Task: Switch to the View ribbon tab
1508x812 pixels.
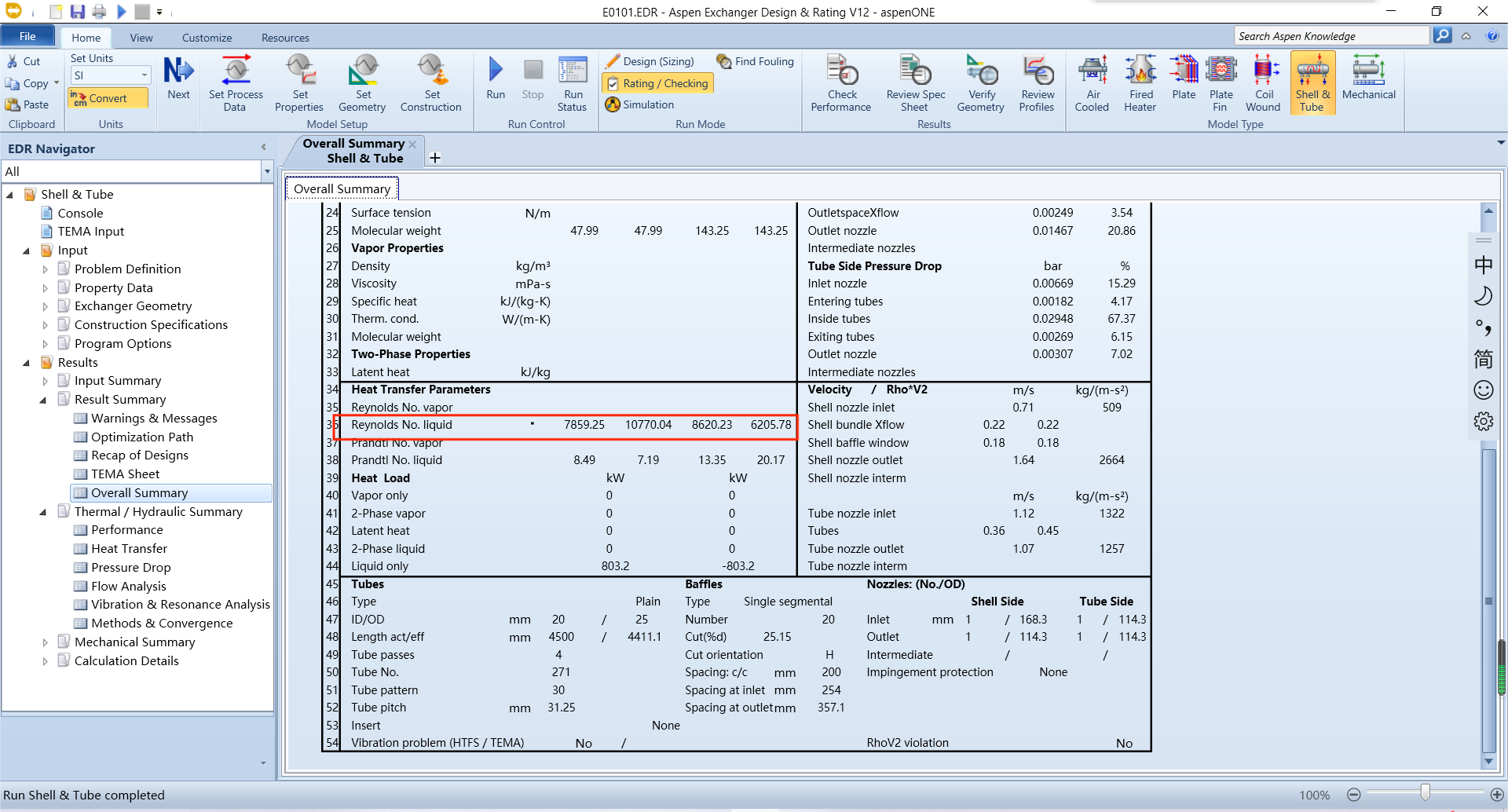Action: coord(141,38)
